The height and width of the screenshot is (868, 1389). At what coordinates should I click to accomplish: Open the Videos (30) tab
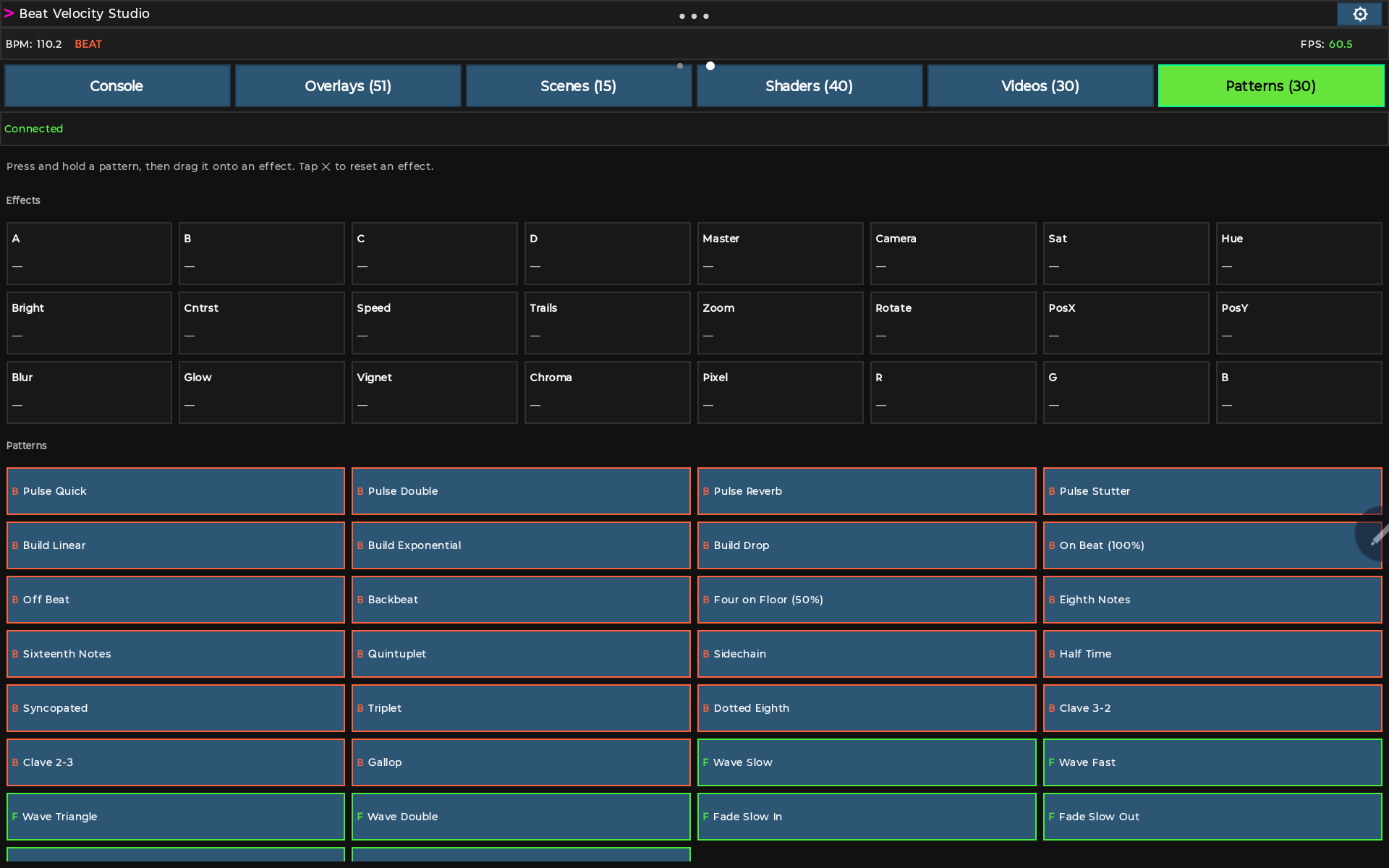[1040, 86]
